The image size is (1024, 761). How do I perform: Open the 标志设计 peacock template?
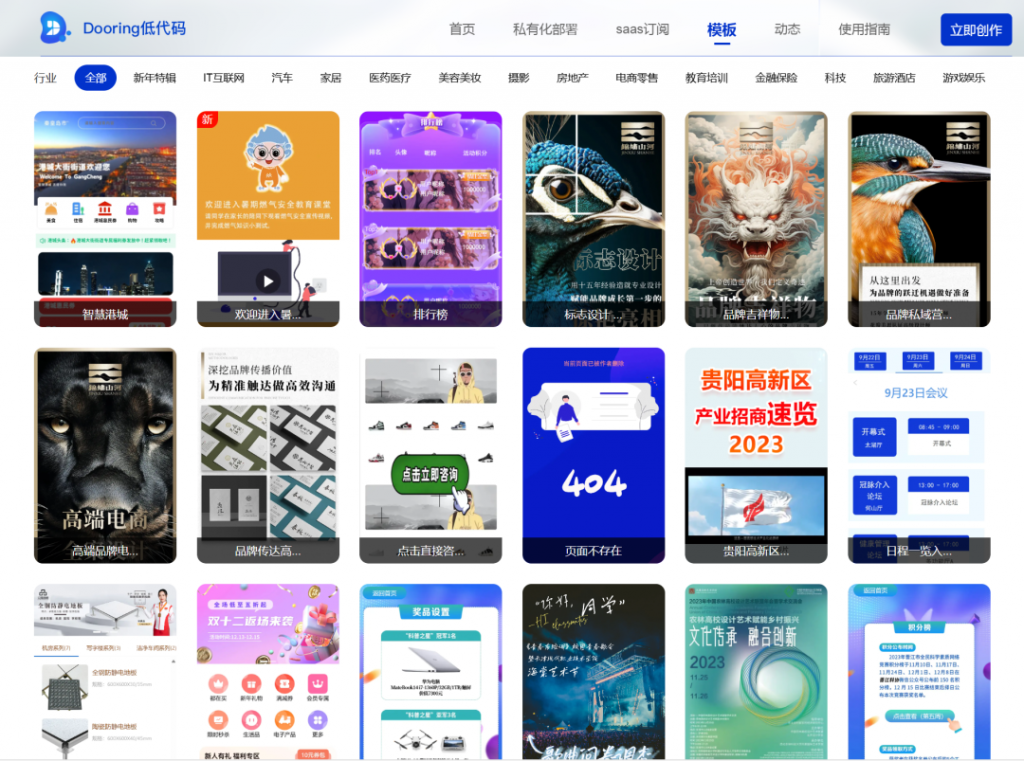pos(594,219)
